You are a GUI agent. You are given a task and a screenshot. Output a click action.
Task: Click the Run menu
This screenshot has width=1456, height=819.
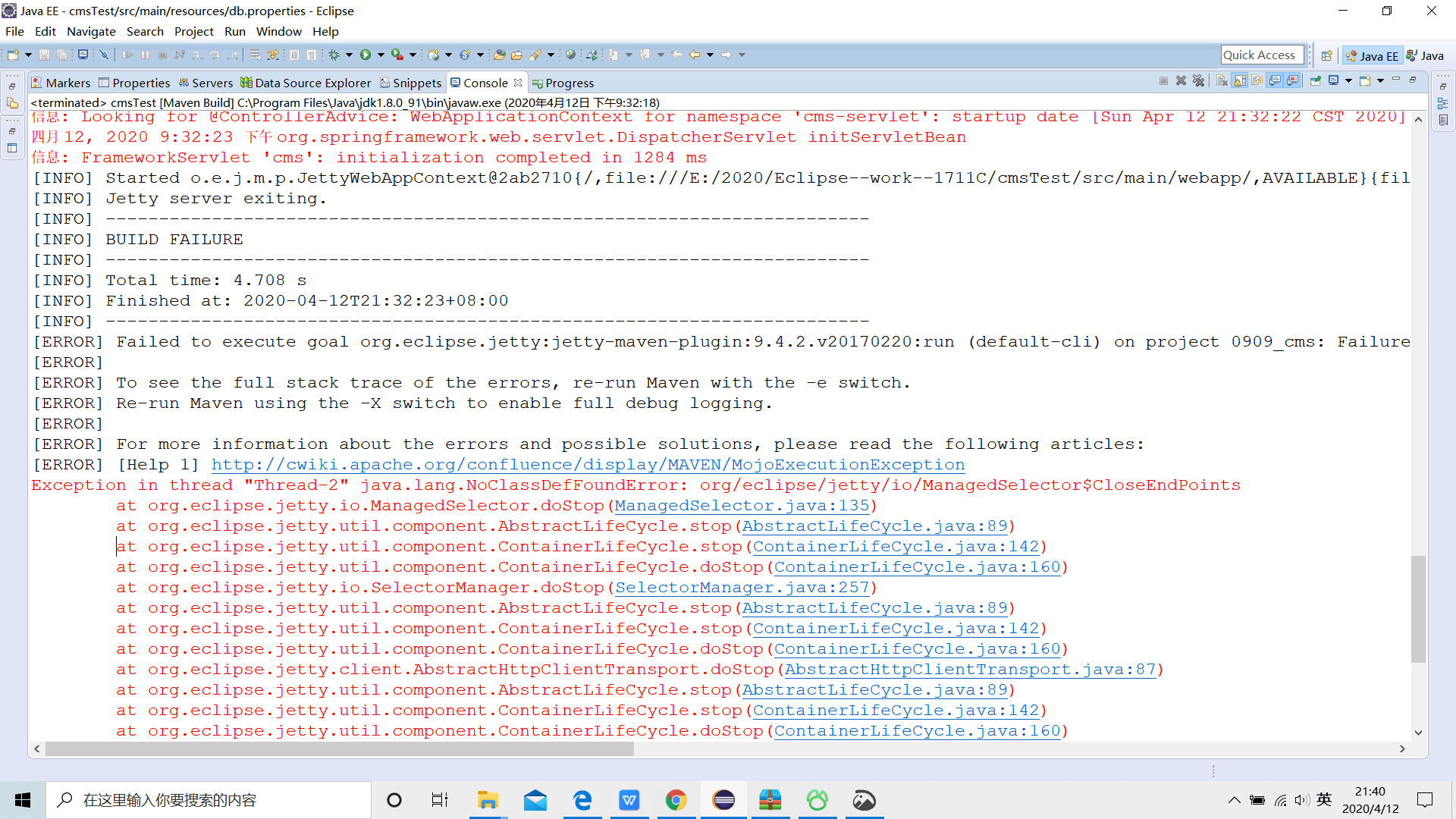point(233,31)
